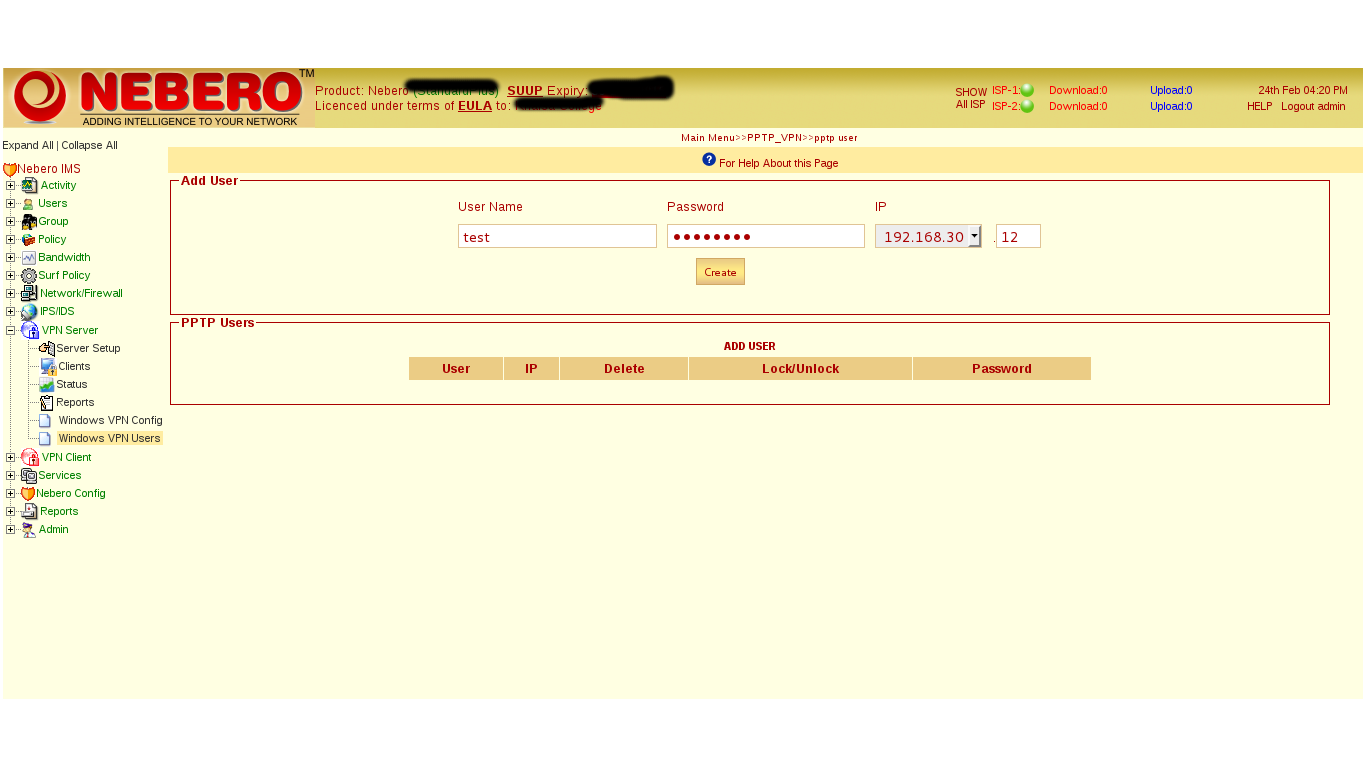Open the EULA link
1366x768 pixels.
click(475, 106)
